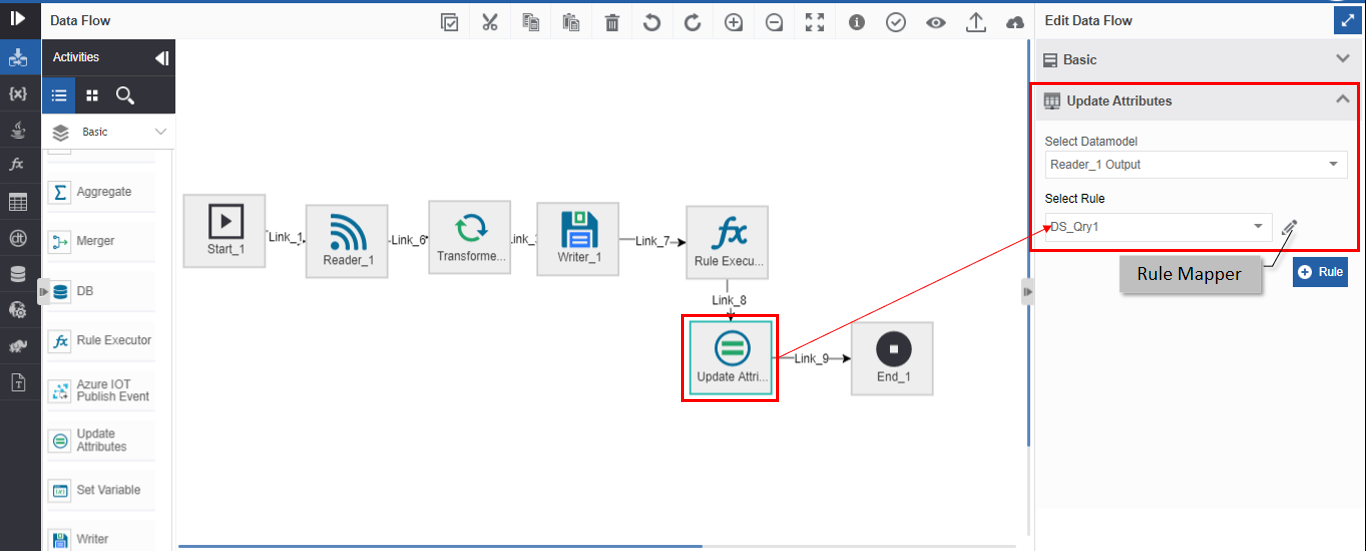Redo the change in toolbar
This screenshot has height=551, width=1366.
pyautogui.click(x=693, y=22)
